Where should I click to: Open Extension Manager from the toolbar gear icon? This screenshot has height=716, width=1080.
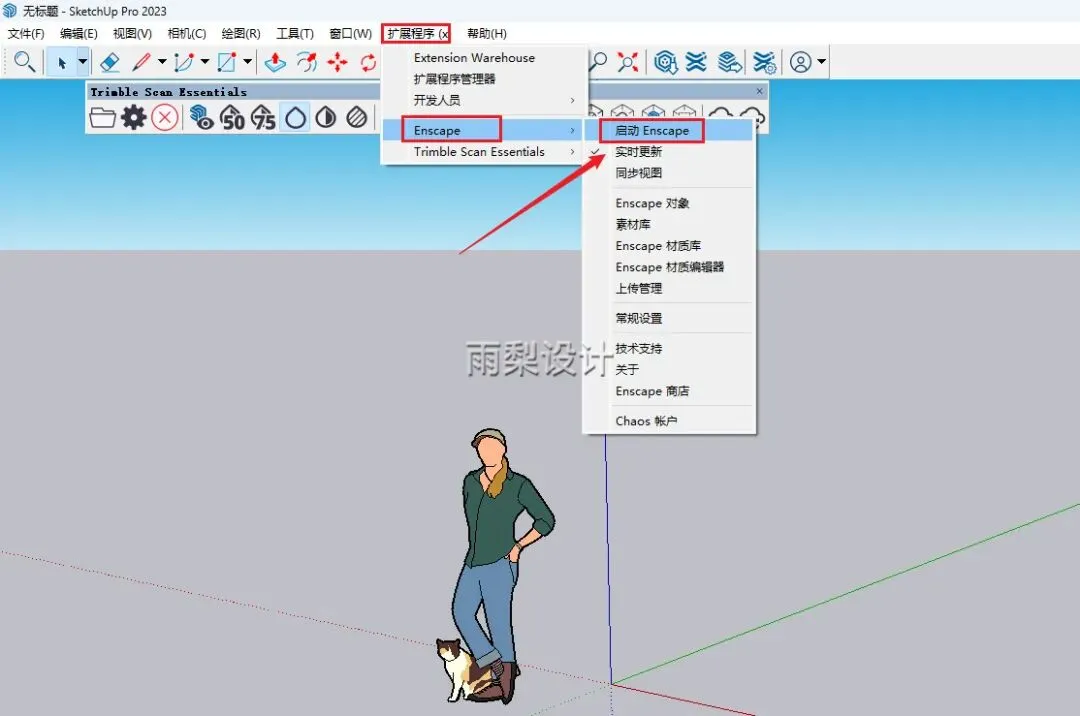764,62
